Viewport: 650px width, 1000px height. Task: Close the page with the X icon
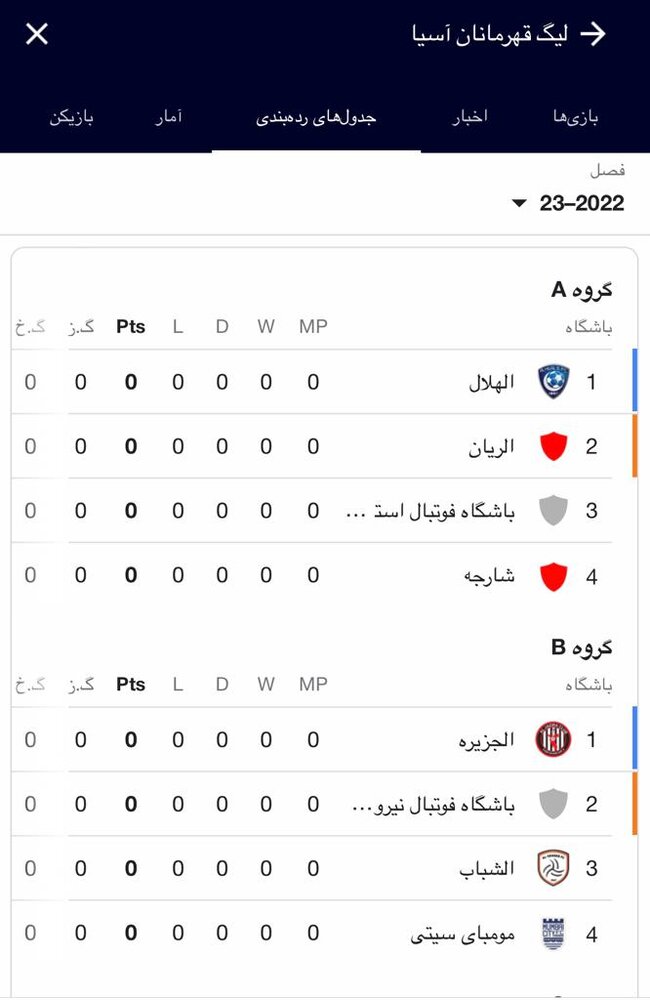[x=36, y=33]
